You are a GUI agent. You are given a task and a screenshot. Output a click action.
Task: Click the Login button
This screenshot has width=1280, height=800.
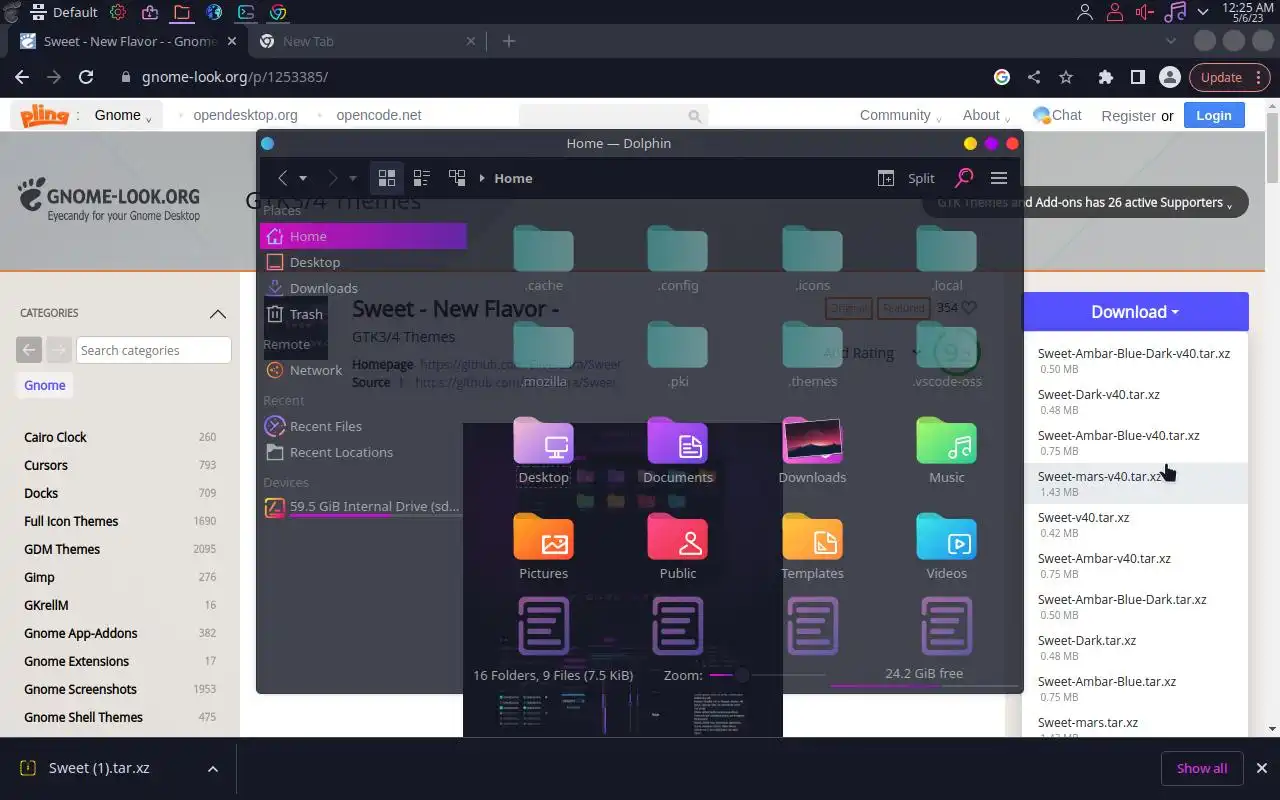coord(1213,115)
